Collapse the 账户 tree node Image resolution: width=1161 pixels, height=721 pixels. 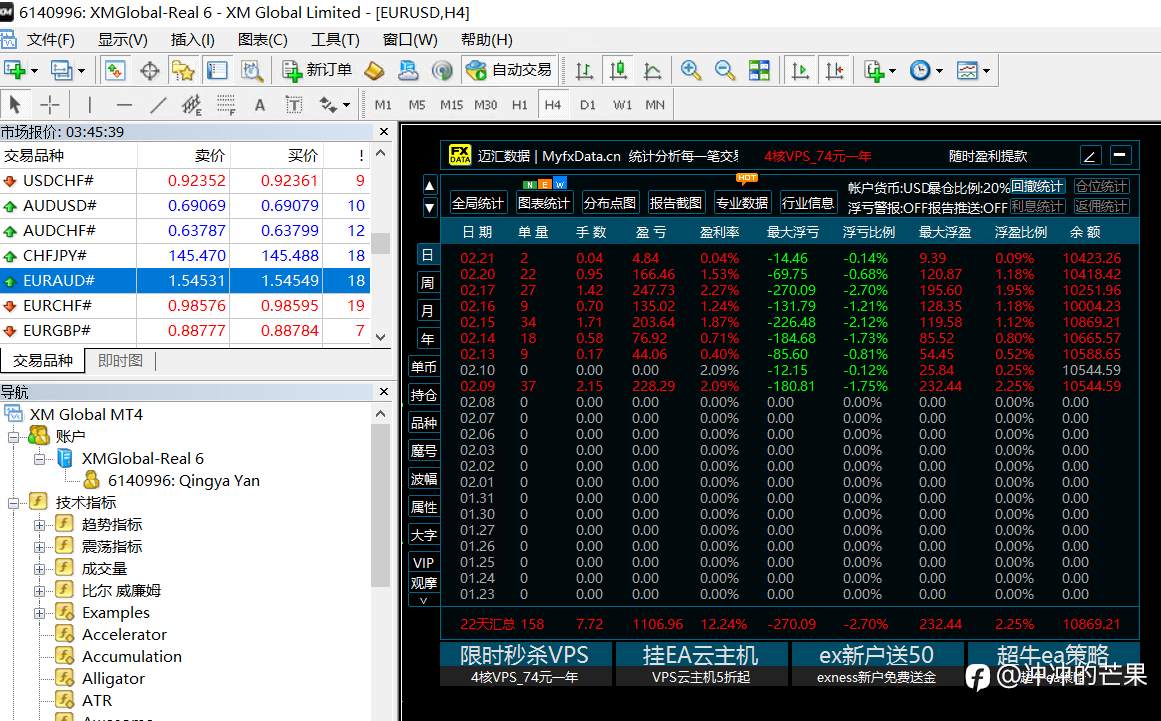click(14, 437)
